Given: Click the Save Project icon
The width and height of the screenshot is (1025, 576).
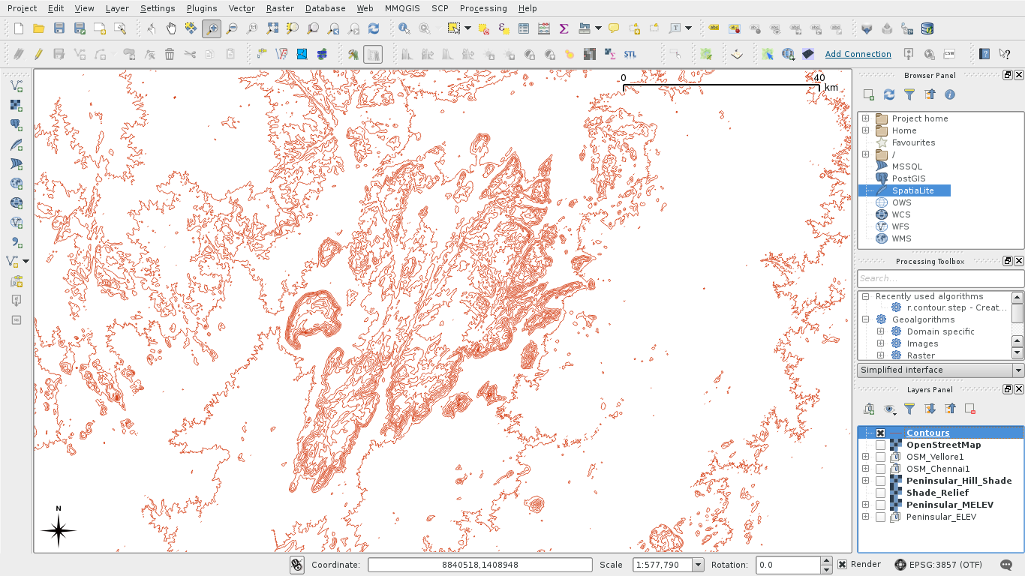Looking at the screenshot, I should pos(59,29).
